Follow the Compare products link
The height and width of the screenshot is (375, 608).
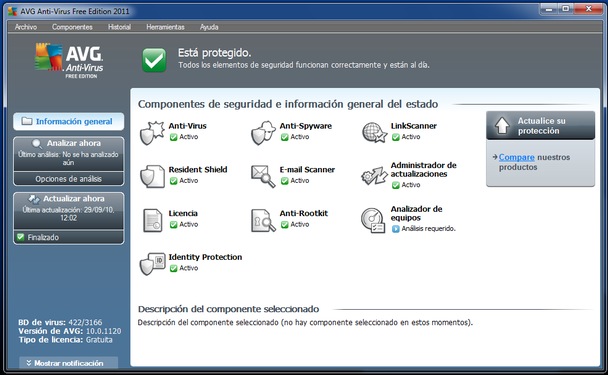(x=516, y=157)
